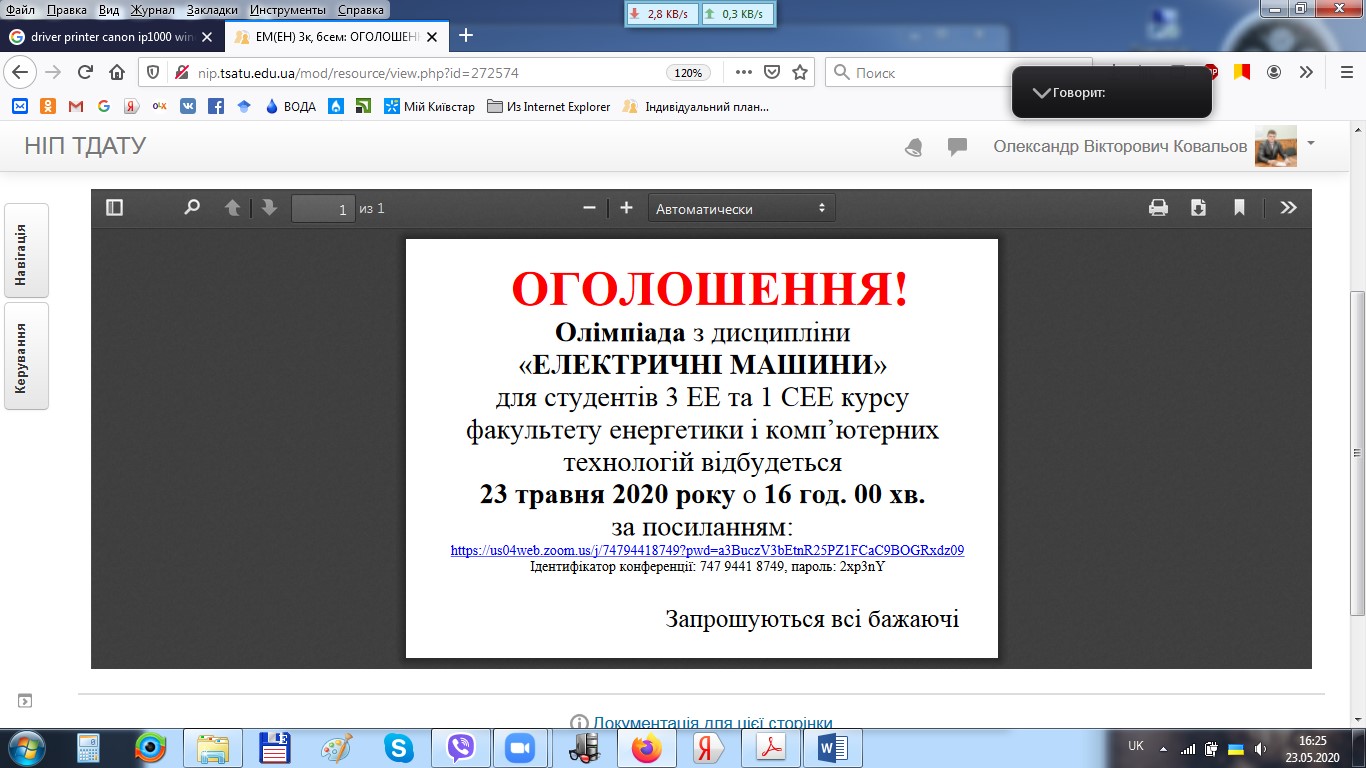Open the Zoom meeting hyperlink
The image size is (1366, 768).
coord(707,550)
